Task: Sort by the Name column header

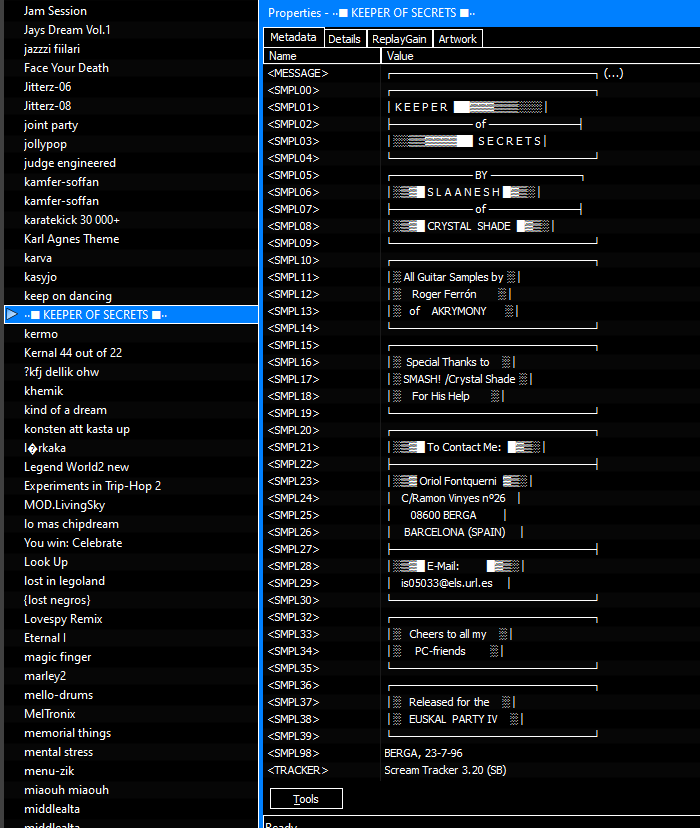Action: pos(322,57)
